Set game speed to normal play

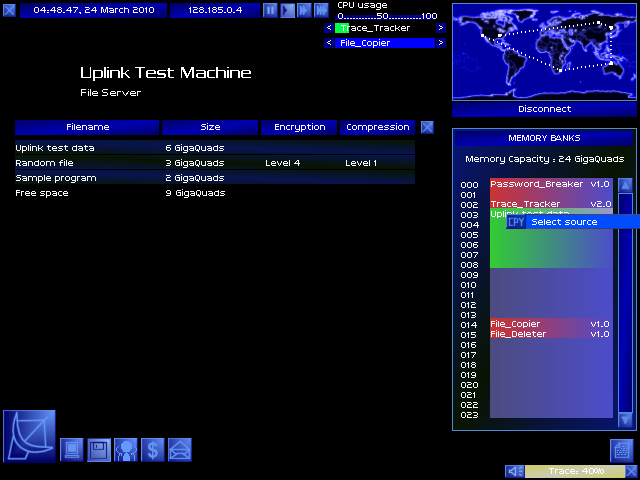pos(287,10)
